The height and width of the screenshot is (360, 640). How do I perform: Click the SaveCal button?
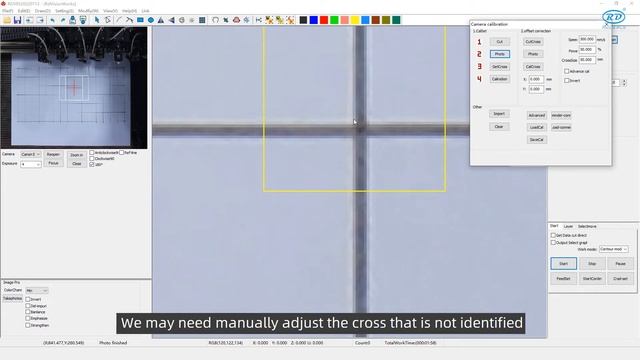point(536,140)
